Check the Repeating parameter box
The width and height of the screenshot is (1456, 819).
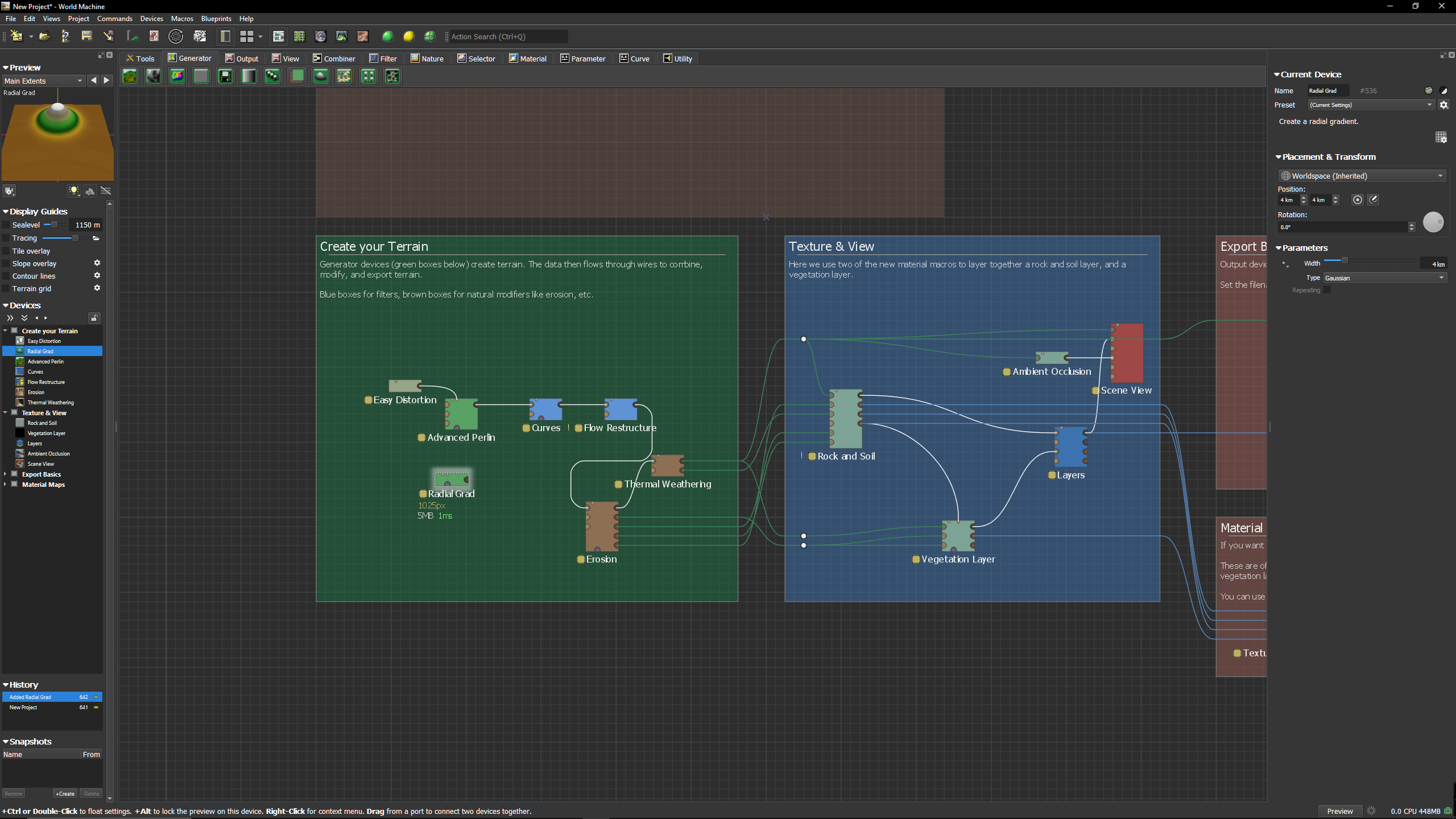point(1327,290)
